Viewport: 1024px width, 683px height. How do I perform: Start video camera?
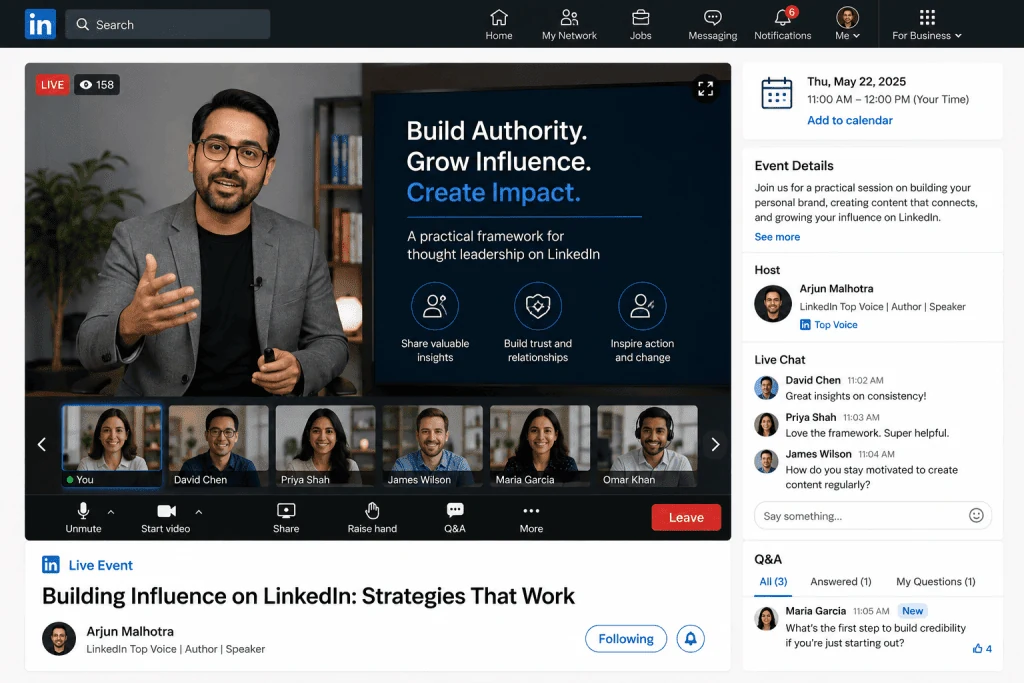tap(166, 518)
